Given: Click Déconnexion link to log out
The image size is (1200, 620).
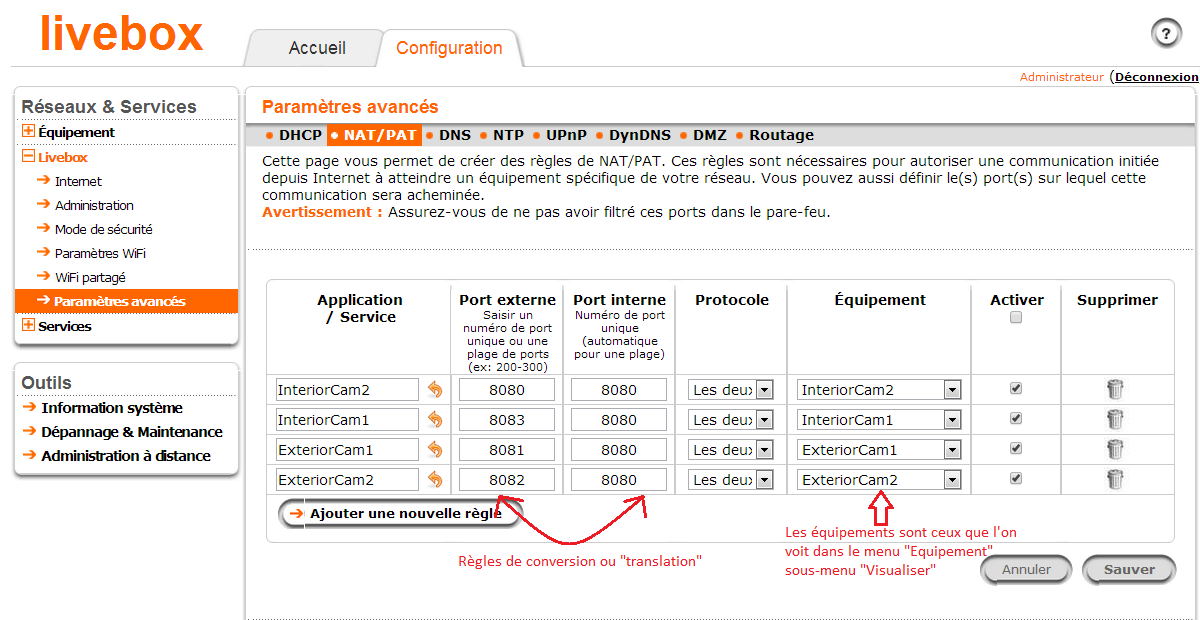Looking at the screenshot, I should [1156, 77].
